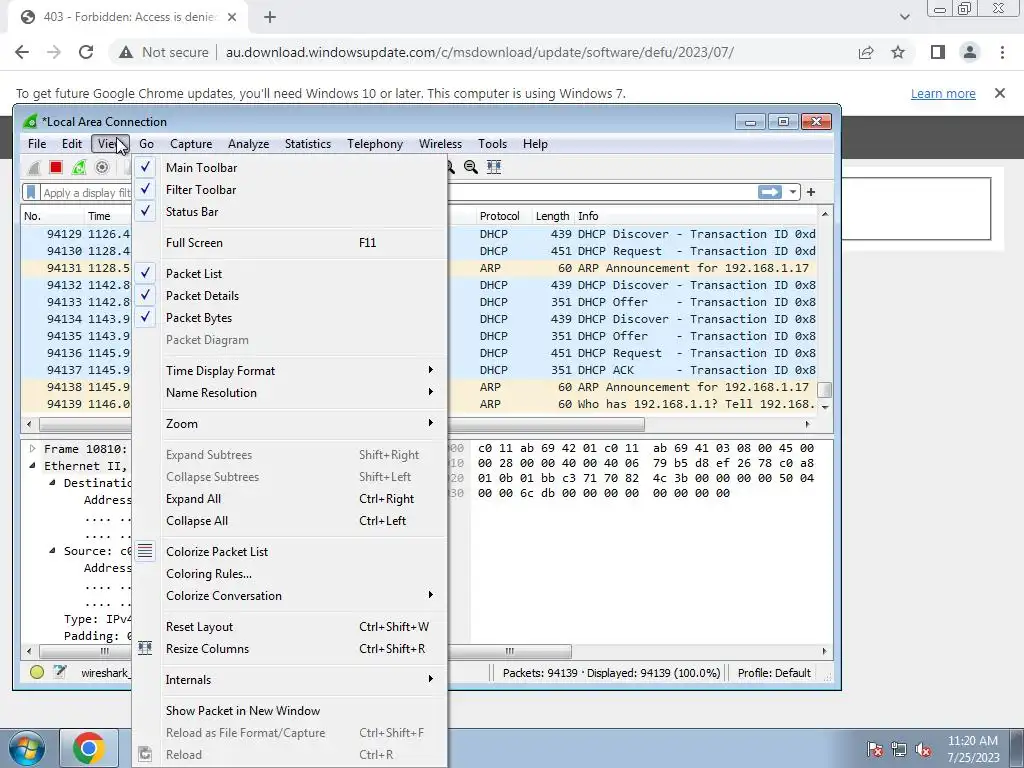Click the Chrome icon in the taskbar

[x=89, y=748]
